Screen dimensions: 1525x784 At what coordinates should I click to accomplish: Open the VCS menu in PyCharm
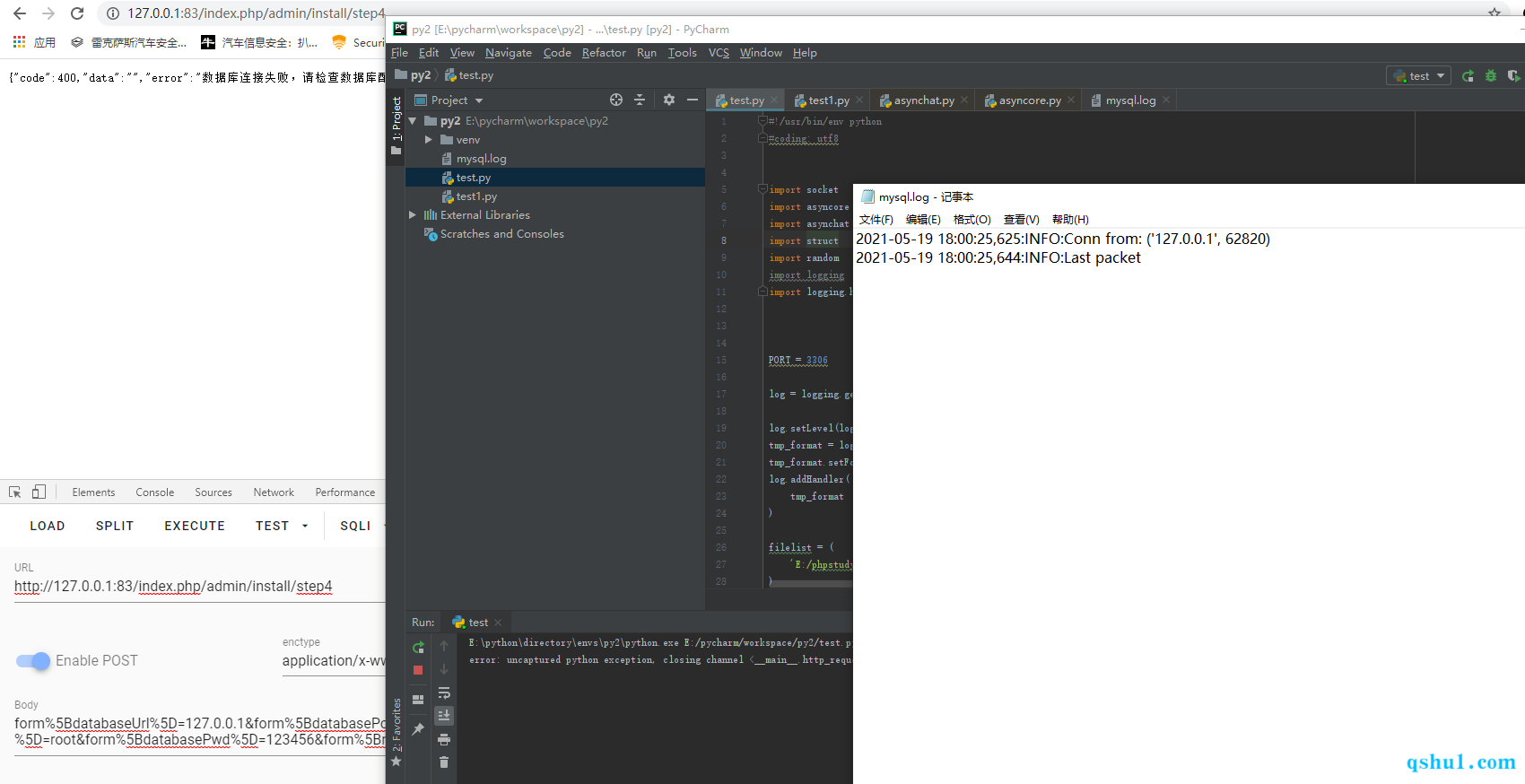(719, 53)
